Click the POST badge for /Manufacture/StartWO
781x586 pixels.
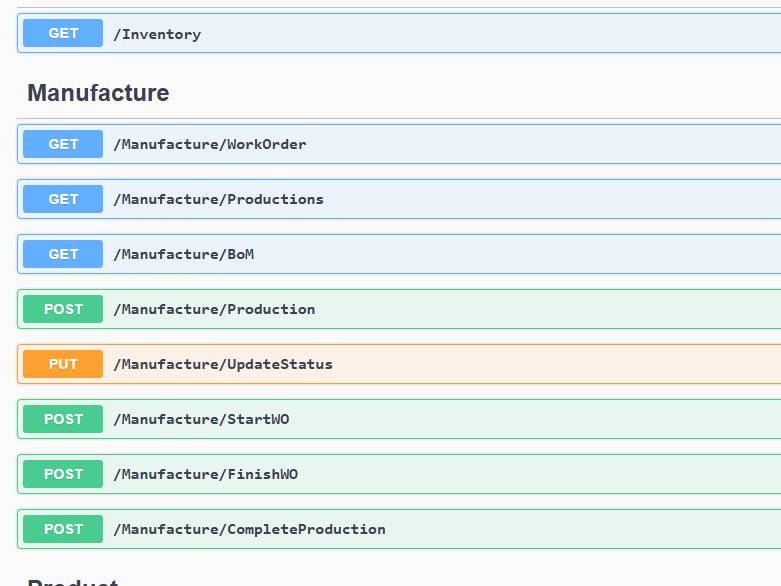tap(63, 419)
